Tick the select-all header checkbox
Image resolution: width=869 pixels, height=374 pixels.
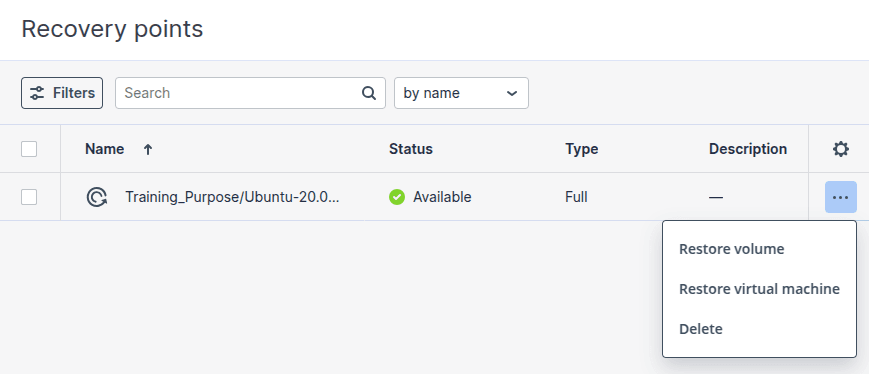pos(29,149)
